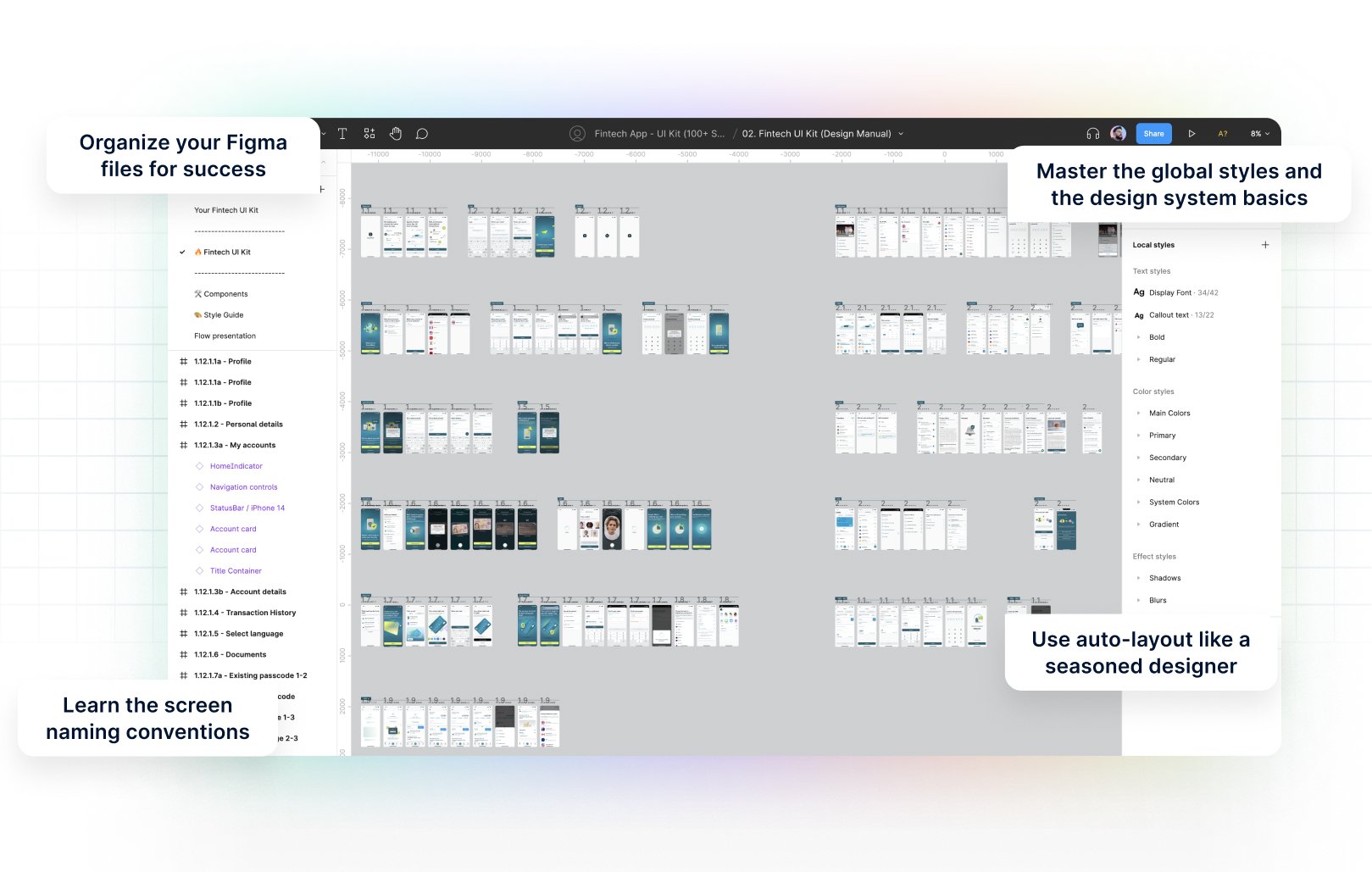Select the 1.12.1.7a - Existing passcode 1-2 layer
The height and width of the screenshot is (872, 1372).
coord(251,676)
